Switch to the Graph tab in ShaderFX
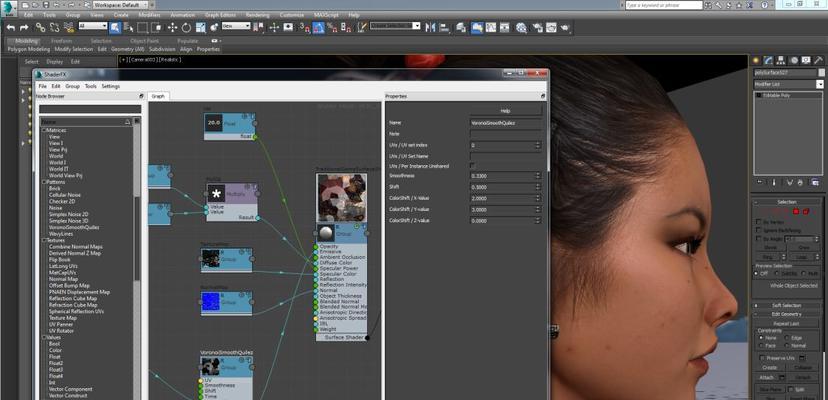 pyautogui.click(x=158, y=97)
